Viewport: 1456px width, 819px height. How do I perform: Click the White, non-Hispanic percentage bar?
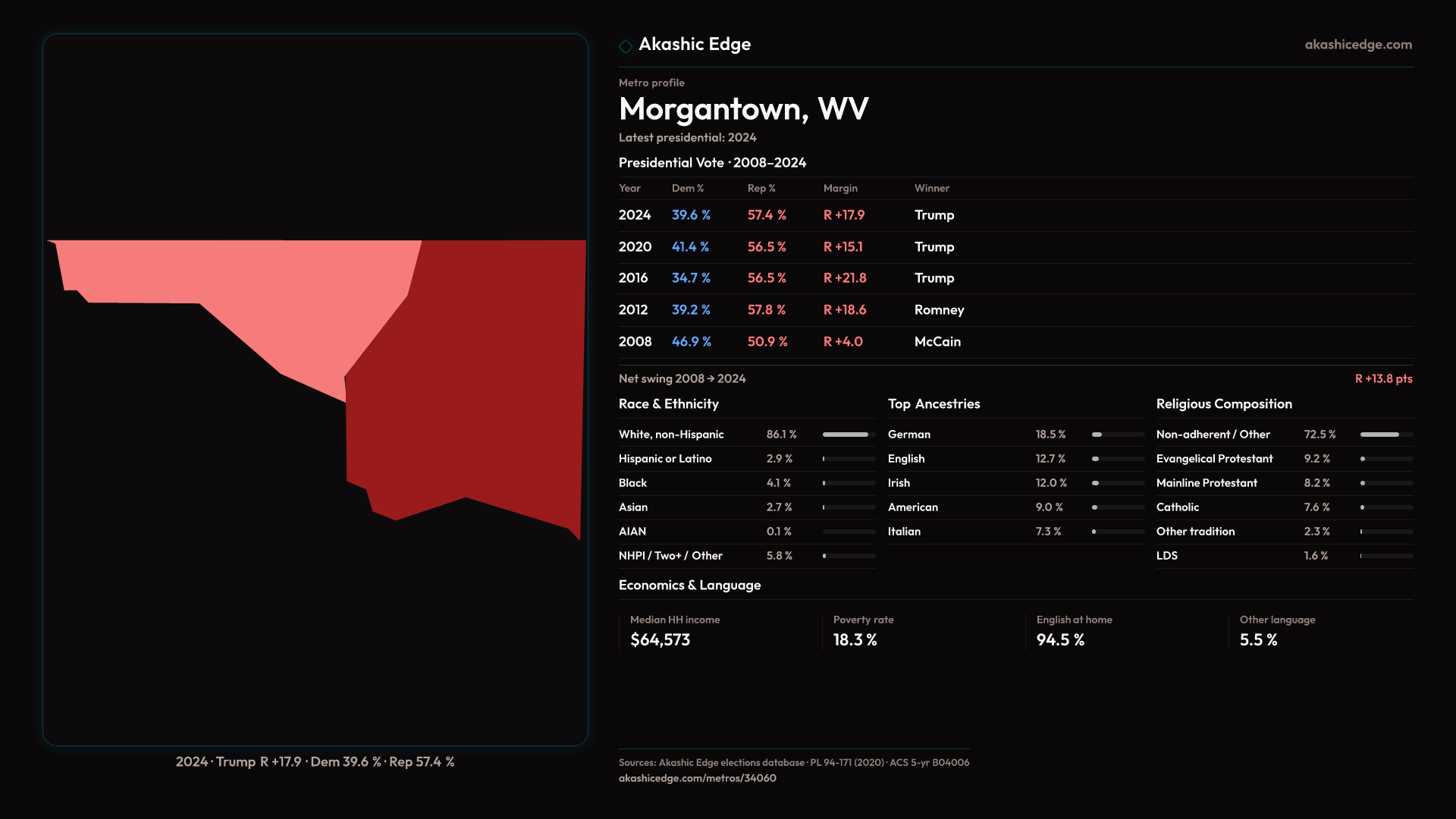coord(849,435)
